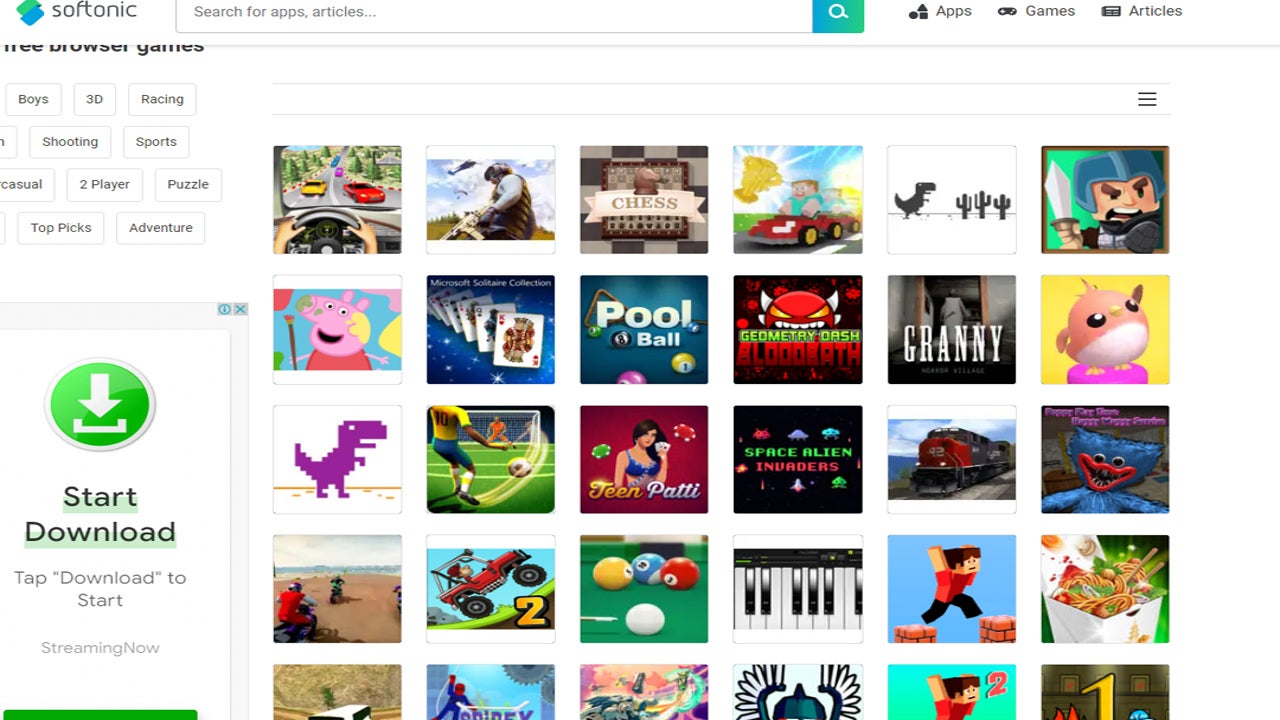Select the Shooting category tag
This screenshot has height=720, width=1280.
tap(70, 142)
